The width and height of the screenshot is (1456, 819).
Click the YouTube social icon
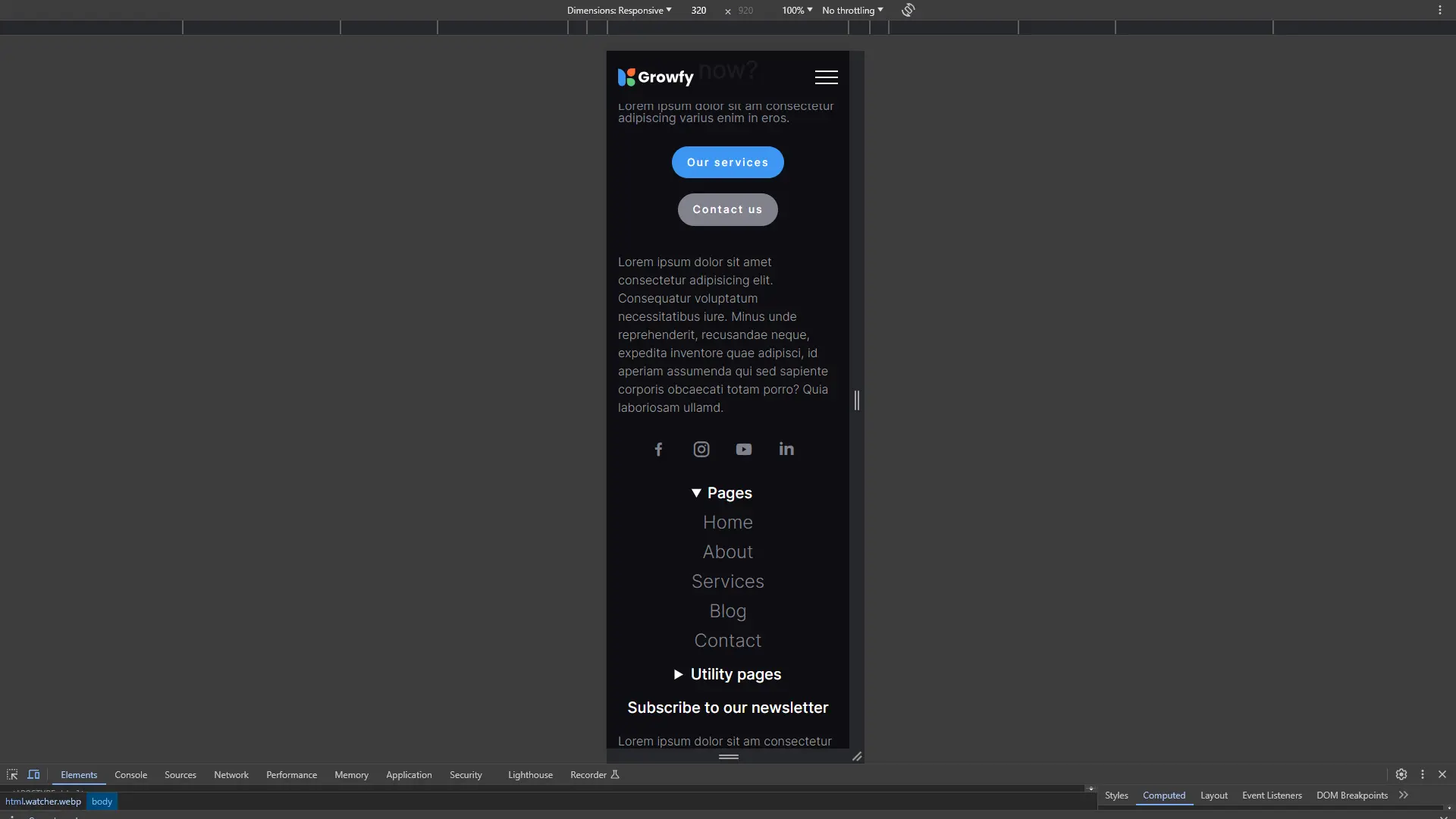pyautogui.click(x=744, y=448)
